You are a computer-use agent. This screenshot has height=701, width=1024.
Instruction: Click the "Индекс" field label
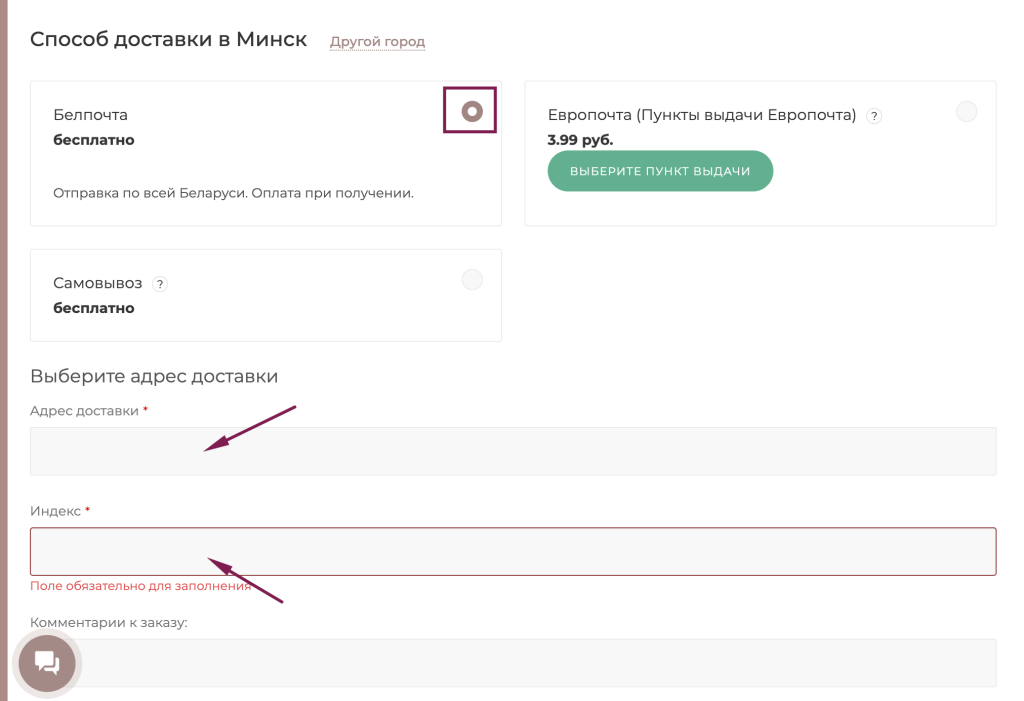pyautogui.click(x=55, y=511)
